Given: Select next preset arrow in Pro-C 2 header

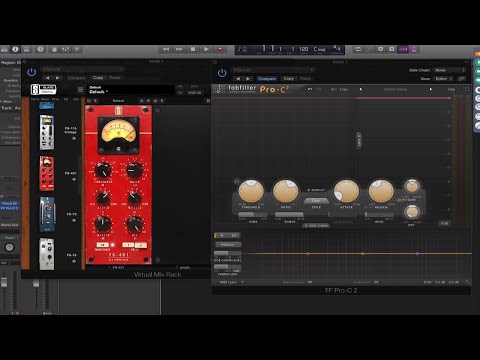Looking at the screenshot, I should point(248,79).
